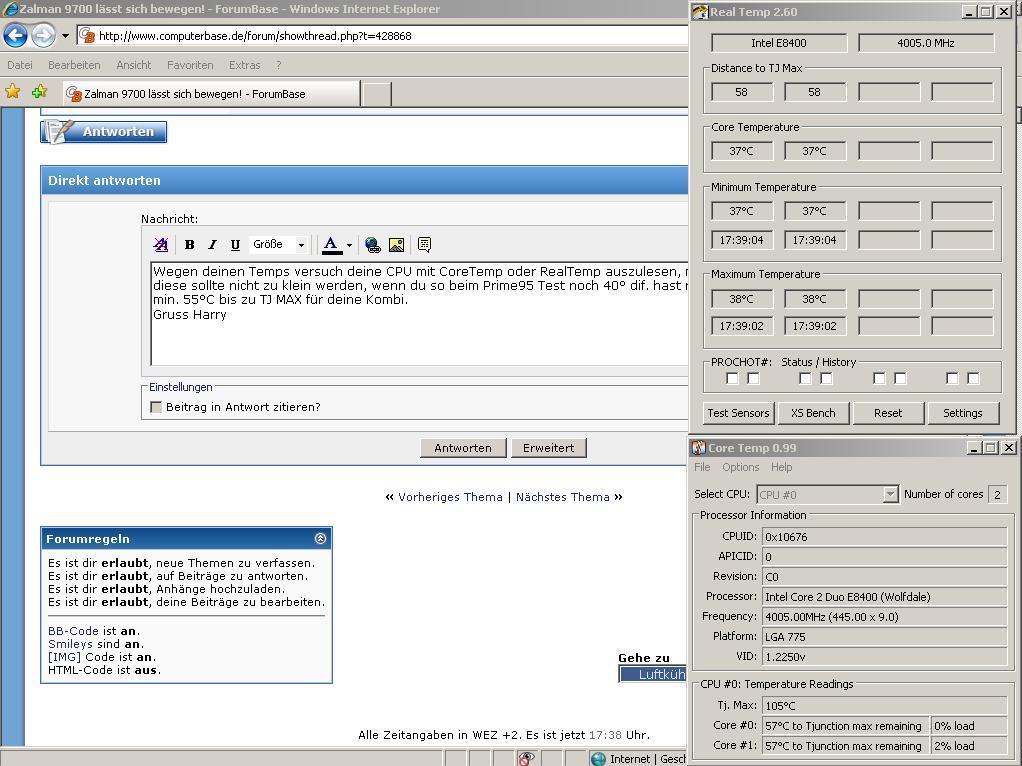
Task: Click the VID 1.2250v value
Action: (x=884, y=656)
